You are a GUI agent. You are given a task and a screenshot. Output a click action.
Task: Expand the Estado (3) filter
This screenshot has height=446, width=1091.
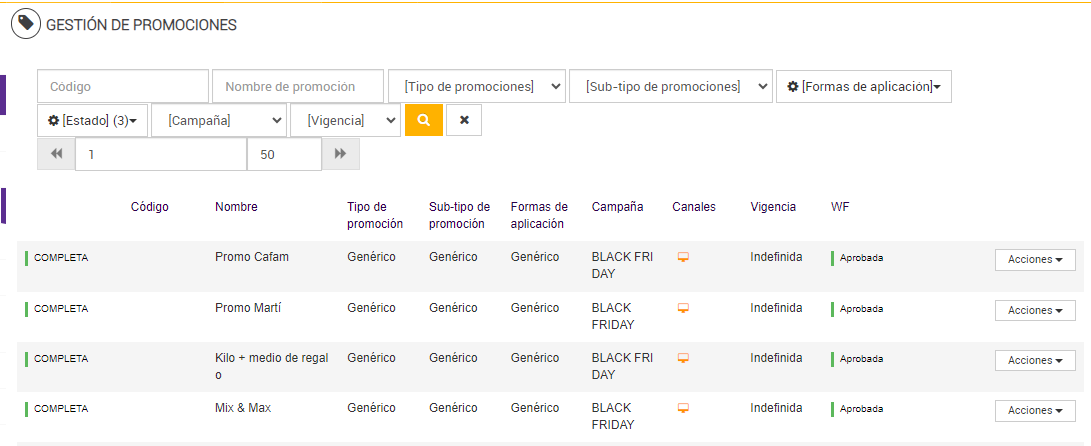tap(93, 120)
